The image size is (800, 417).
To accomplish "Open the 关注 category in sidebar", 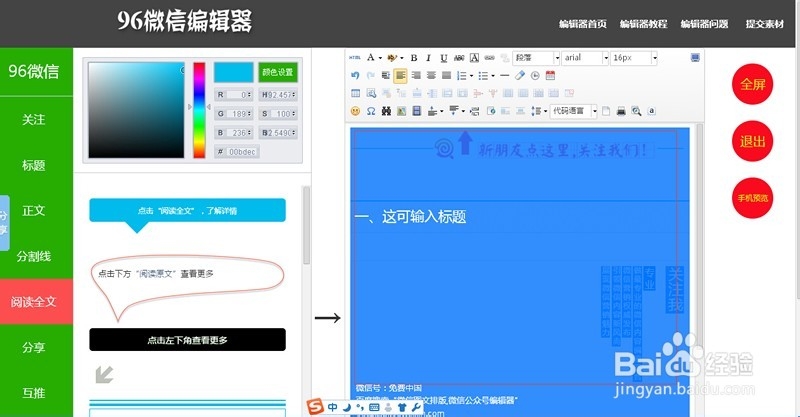I will tap(34, 119).
